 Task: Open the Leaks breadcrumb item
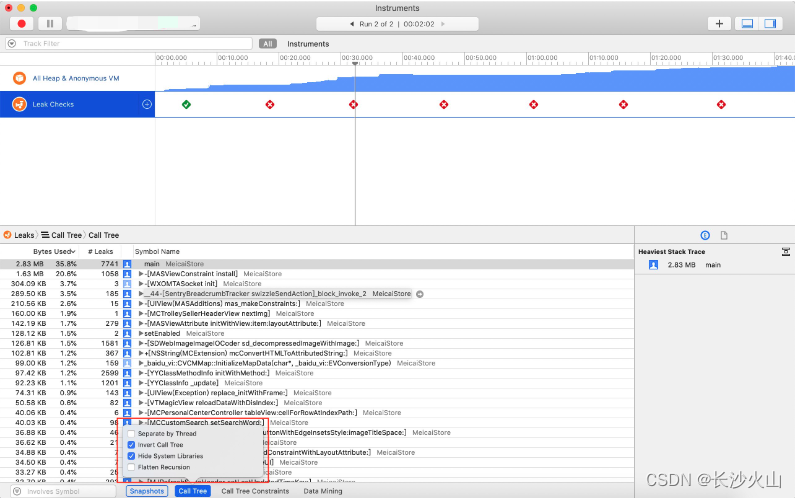[x=19, y=235]
